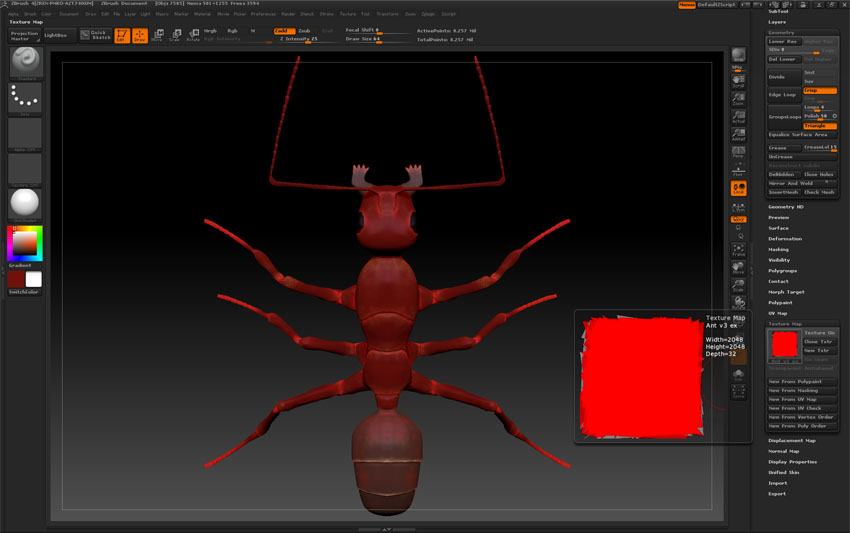
Task: Open the Texture menu
Action: (x=348, y=14)
